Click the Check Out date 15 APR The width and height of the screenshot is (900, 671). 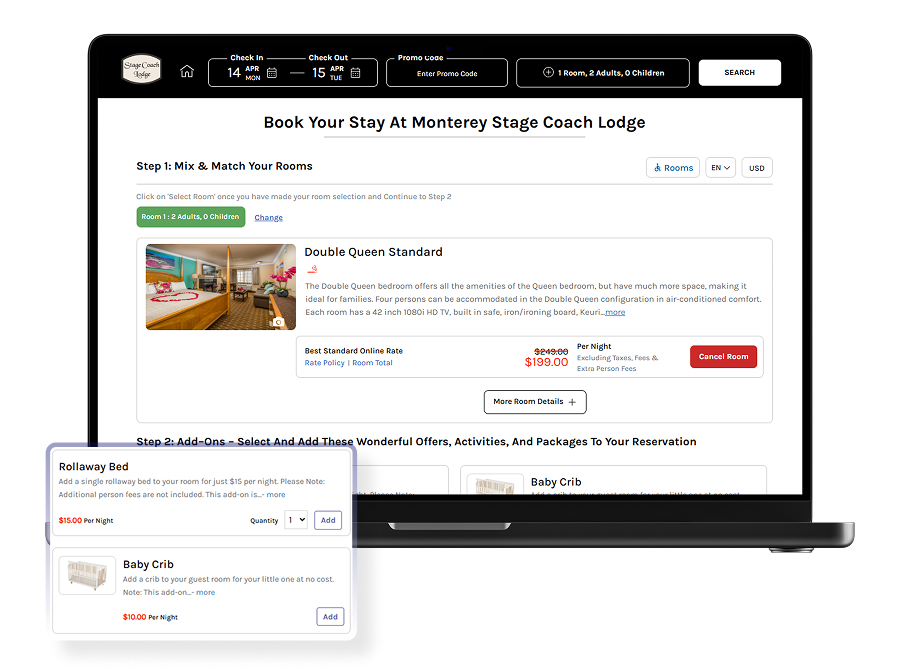[x=328, y=73]
